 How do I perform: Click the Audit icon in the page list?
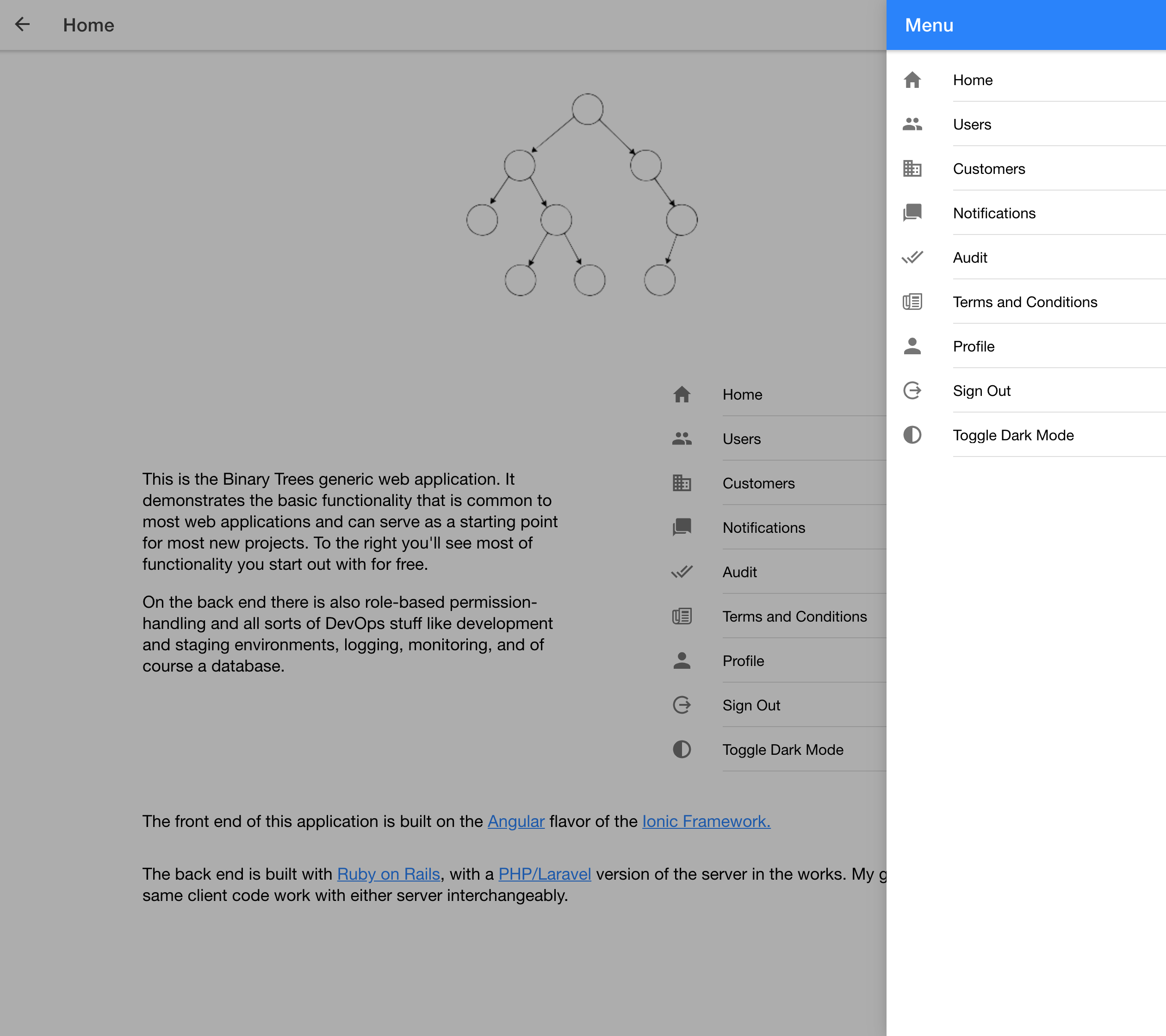682,572
